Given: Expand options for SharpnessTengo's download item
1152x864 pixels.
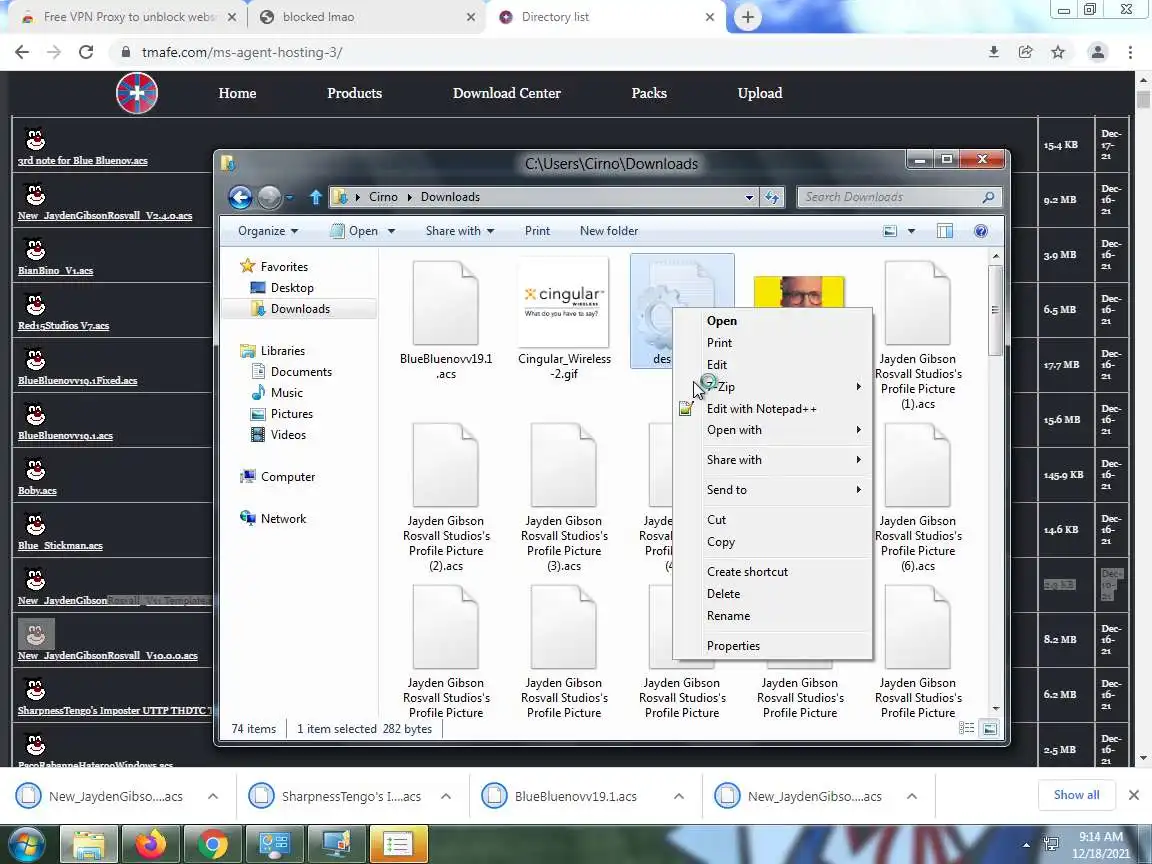Looking at the screenshot, I should pyautogui.click(x=446, y=796).
